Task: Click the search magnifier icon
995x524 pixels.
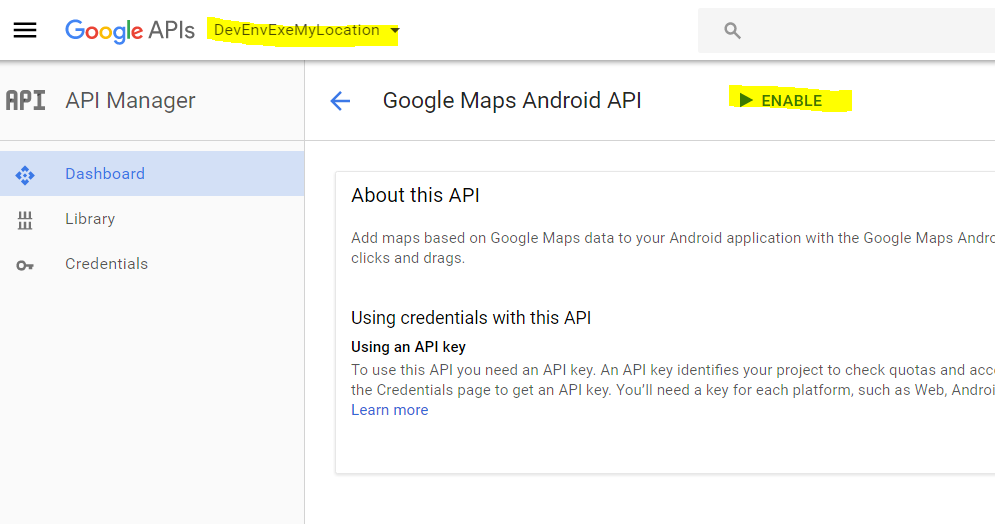Action: point(732,30)
